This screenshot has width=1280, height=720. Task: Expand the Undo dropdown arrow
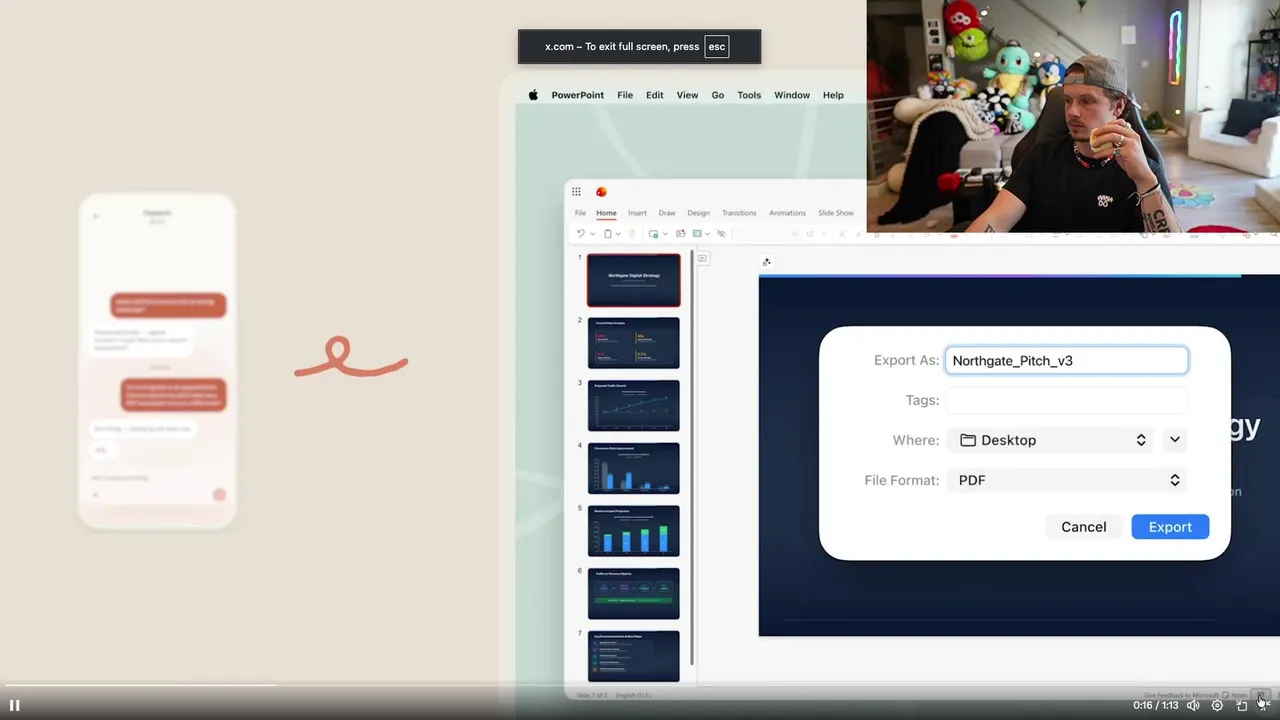pos(592,234)
